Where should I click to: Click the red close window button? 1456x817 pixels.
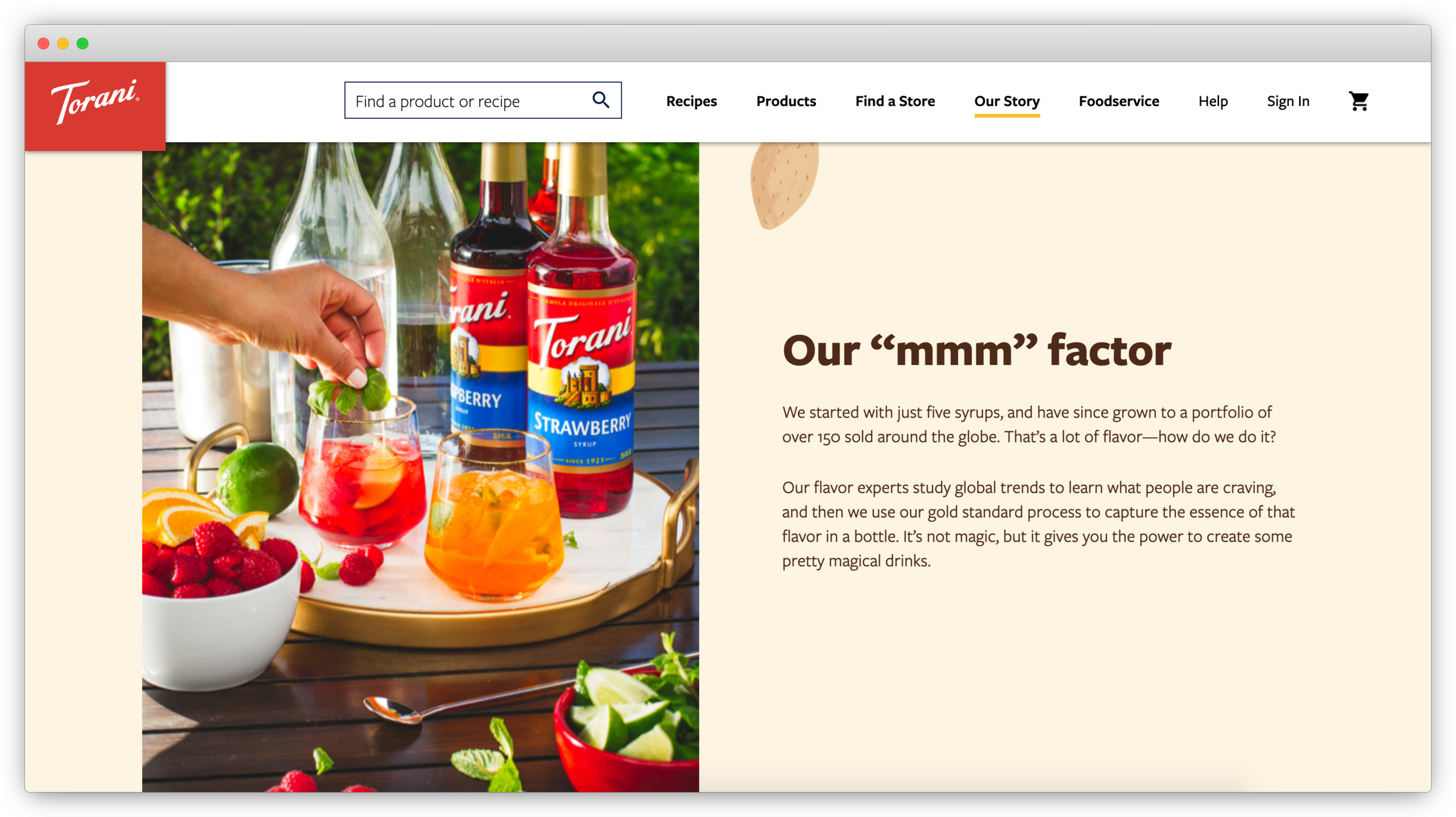pyautogui.click(x=43, y=43)
